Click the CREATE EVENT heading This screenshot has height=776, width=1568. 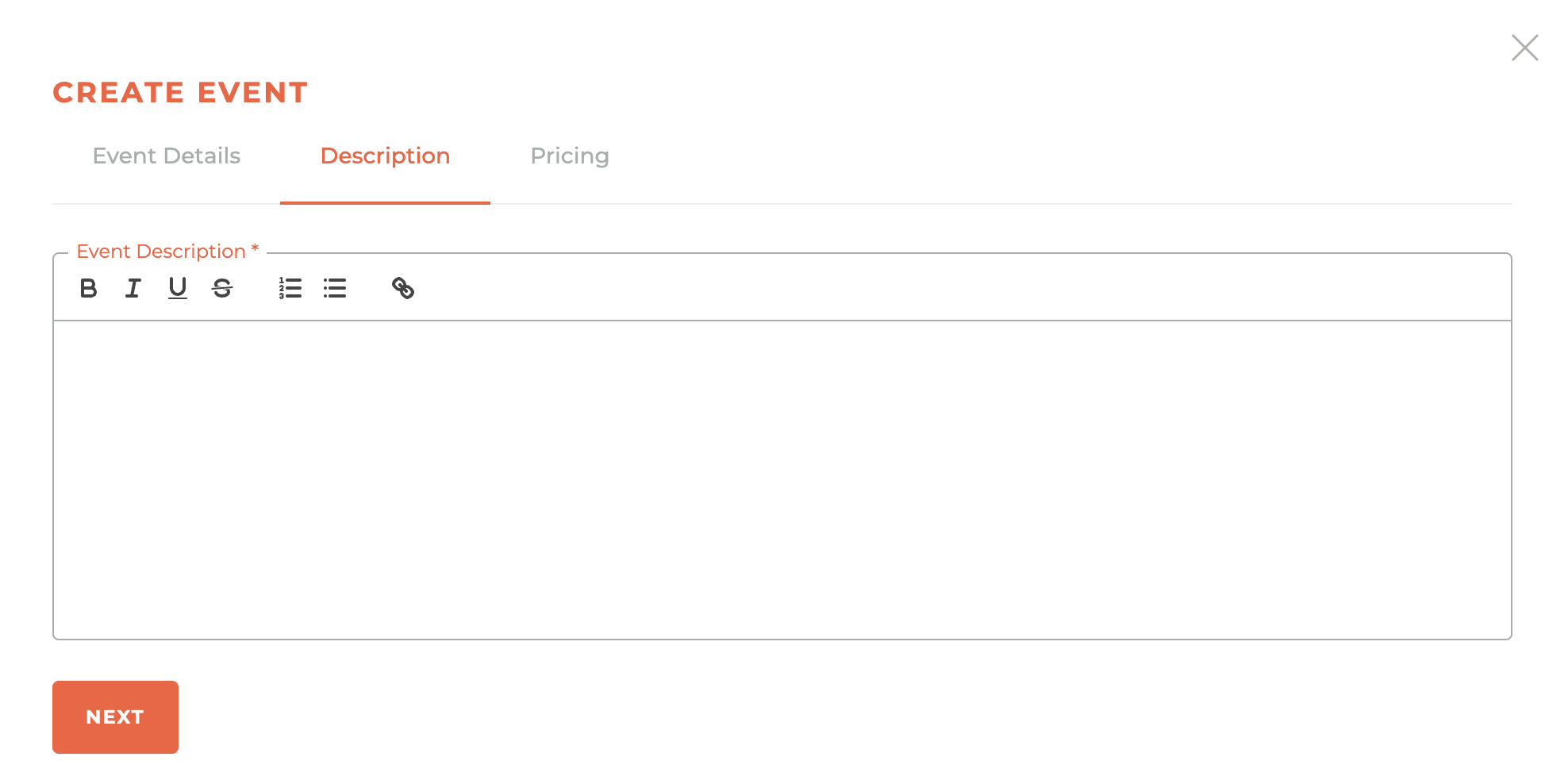(x=180, y=93)
